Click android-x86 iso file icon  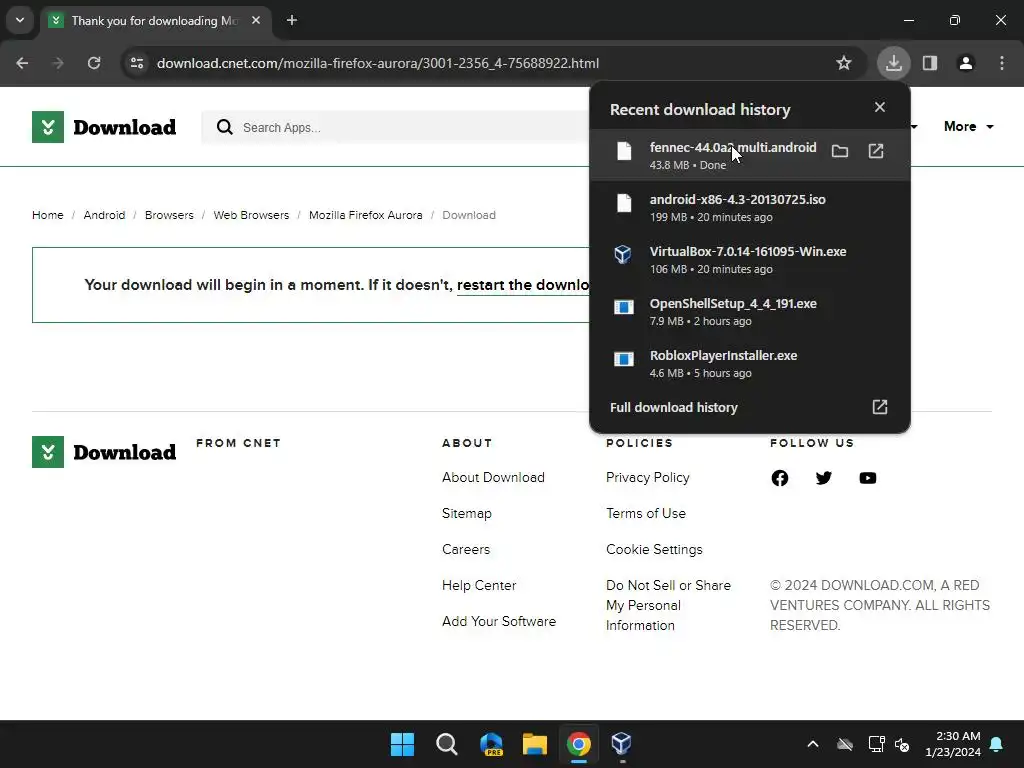coord(624,203)
